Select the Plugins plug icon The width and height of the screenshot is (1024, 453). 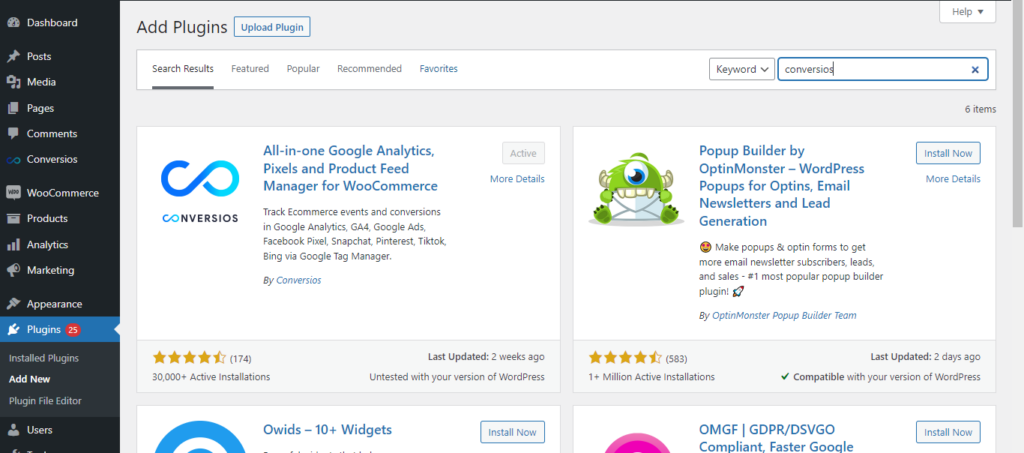point(13,330)
